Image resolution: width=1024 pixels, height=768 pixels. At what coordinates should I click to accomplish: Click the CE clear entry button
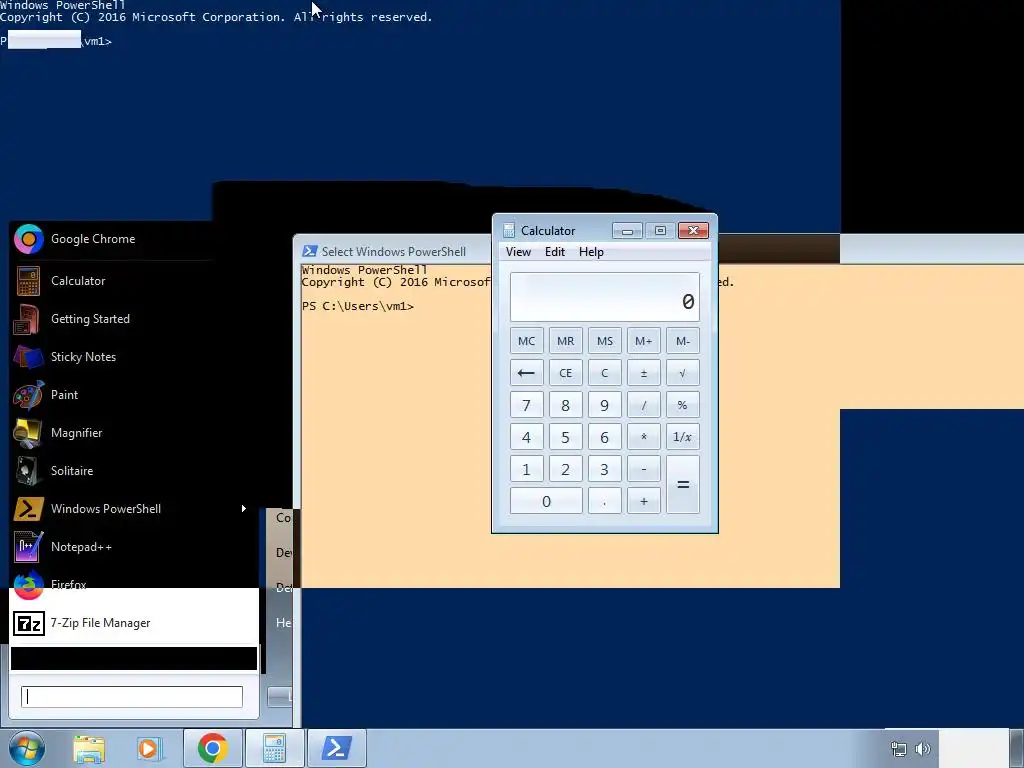566,373
